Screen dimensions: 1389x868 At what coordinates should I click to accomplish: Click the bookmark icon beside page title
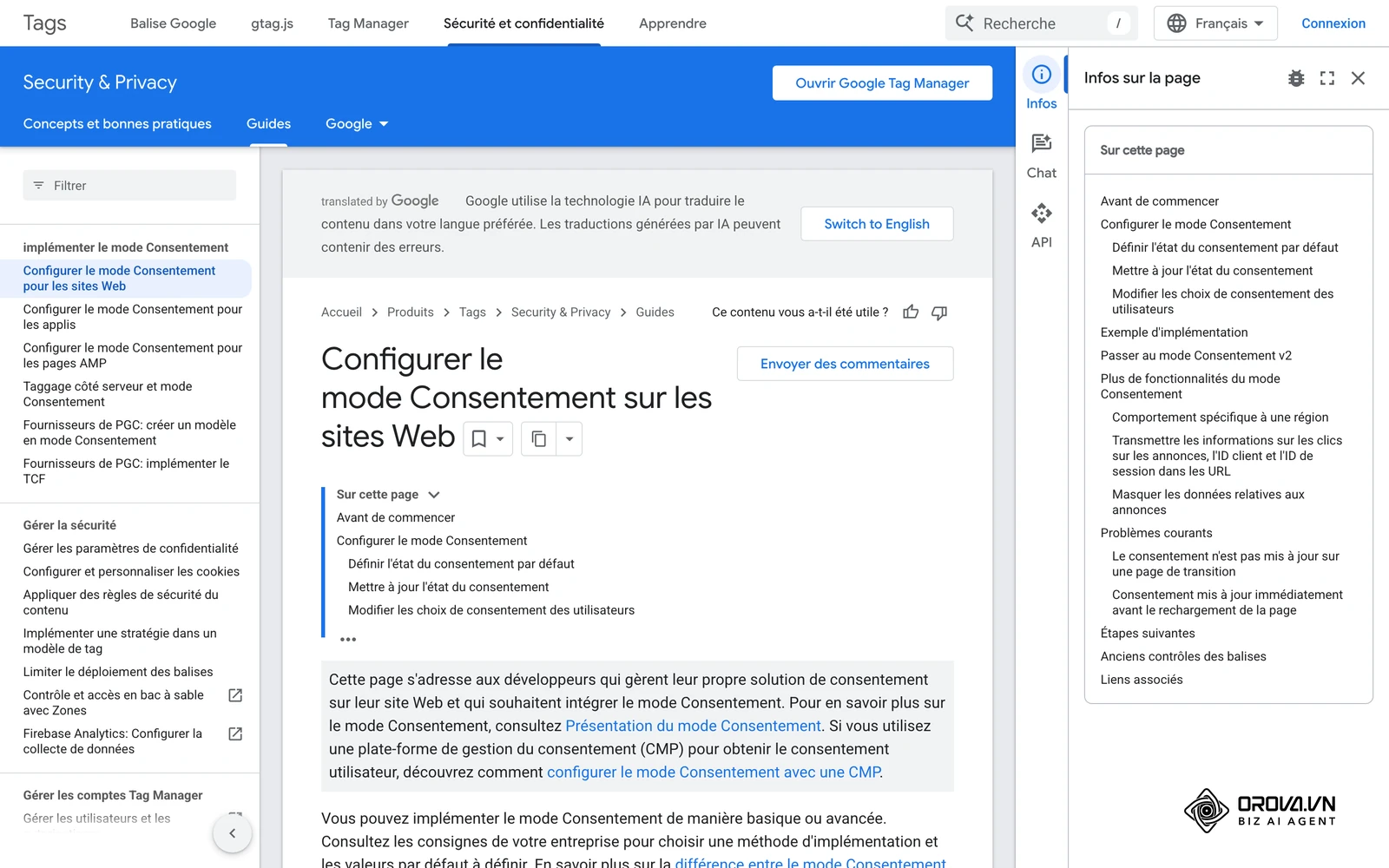[x=479, y=439]
